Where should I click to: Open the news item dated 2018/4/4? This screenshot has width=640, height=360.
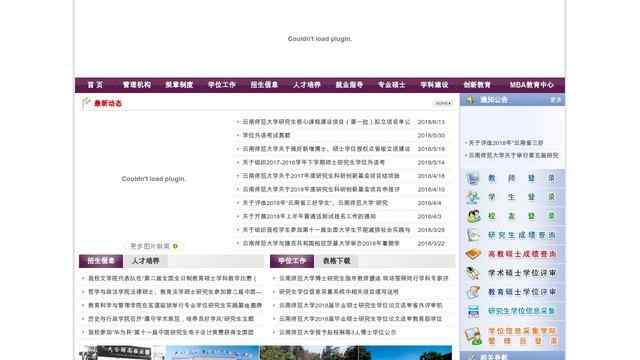315,202
